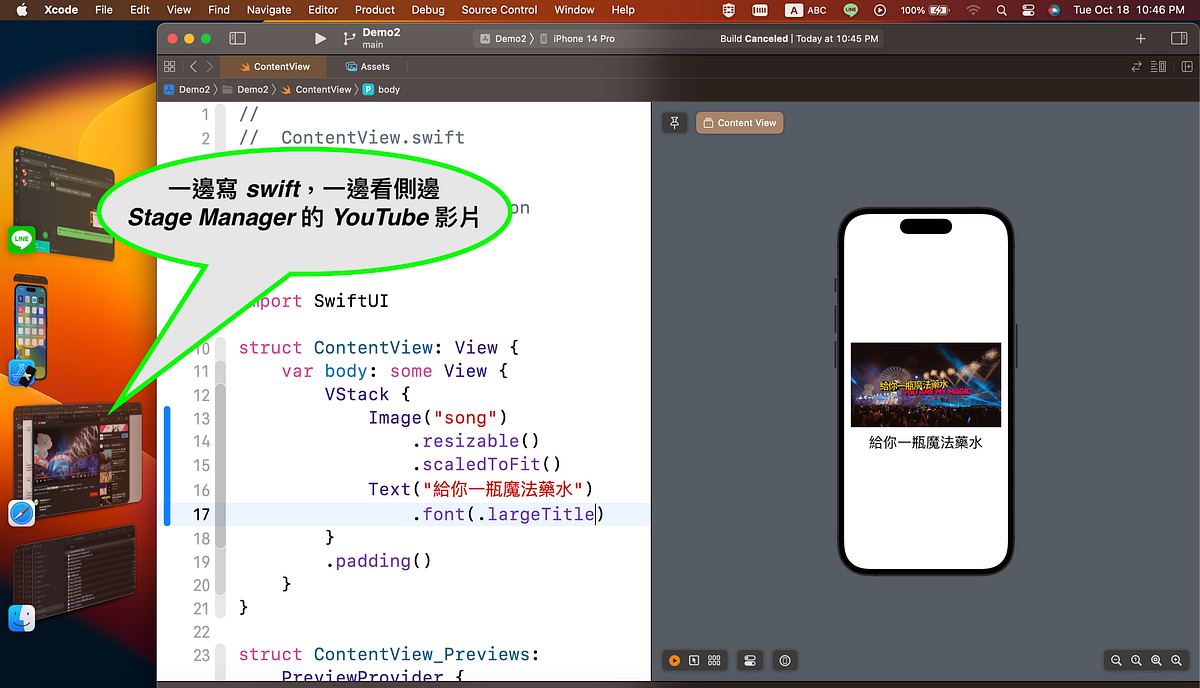Switch to the Assets tab

click(x=368, y=66)
